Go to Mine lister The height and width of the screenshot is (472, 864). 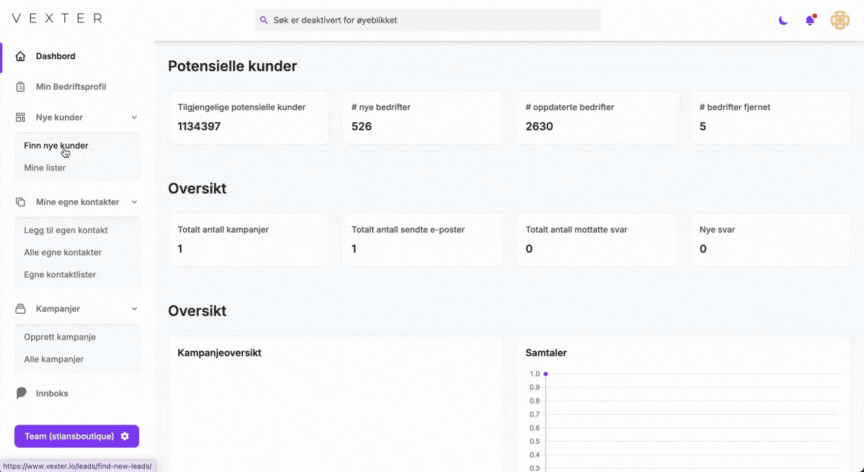click(x=45, y=168)
